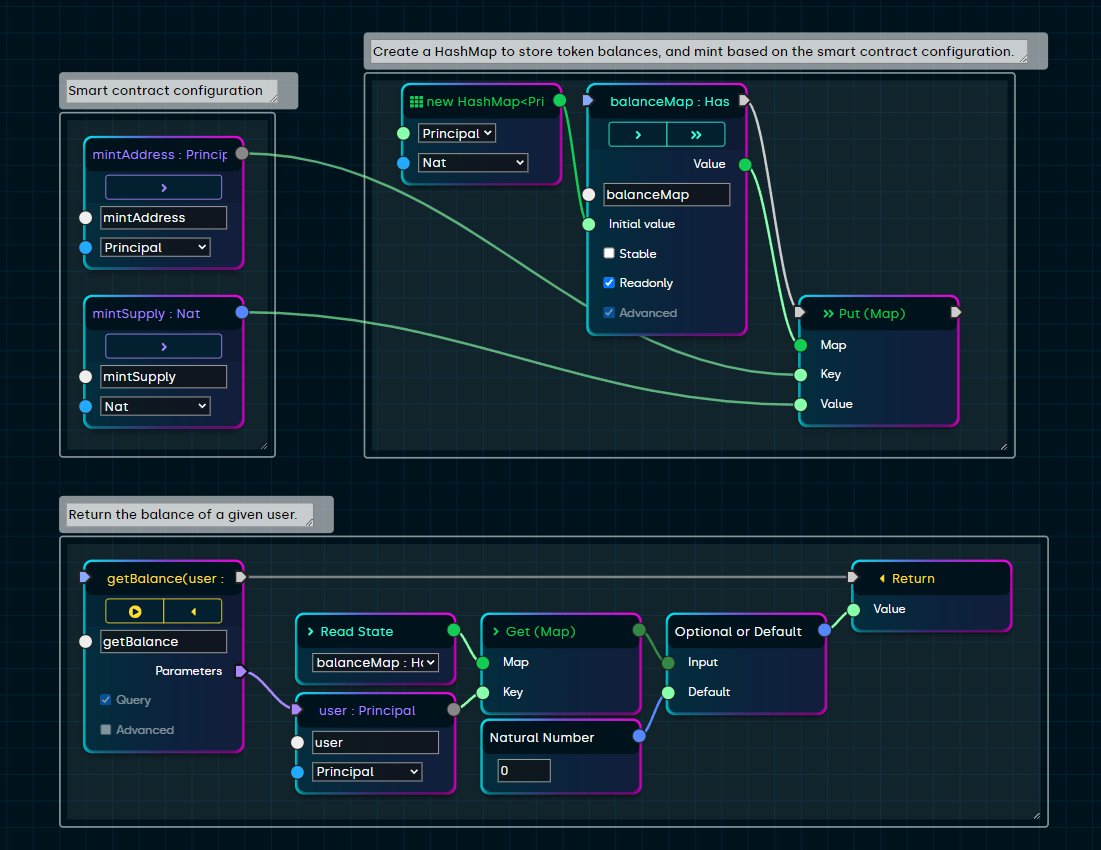
Task: Click inside the Natural Number value field showing 0
Action: (x=524, y=770)
